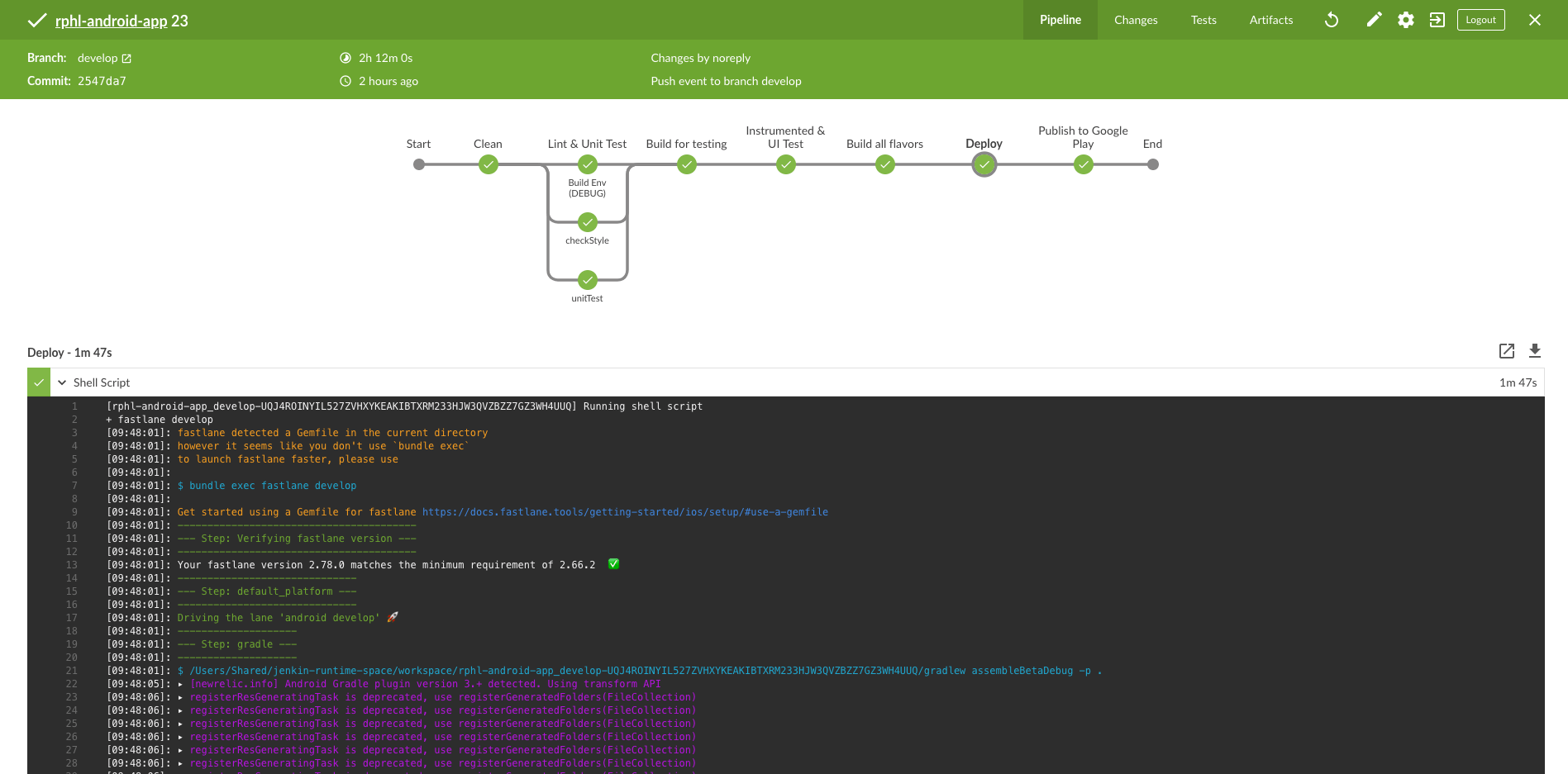Screen dimensions: 1568x774
Task: Click the 'Changes by noreply' text
Action: 700,58
